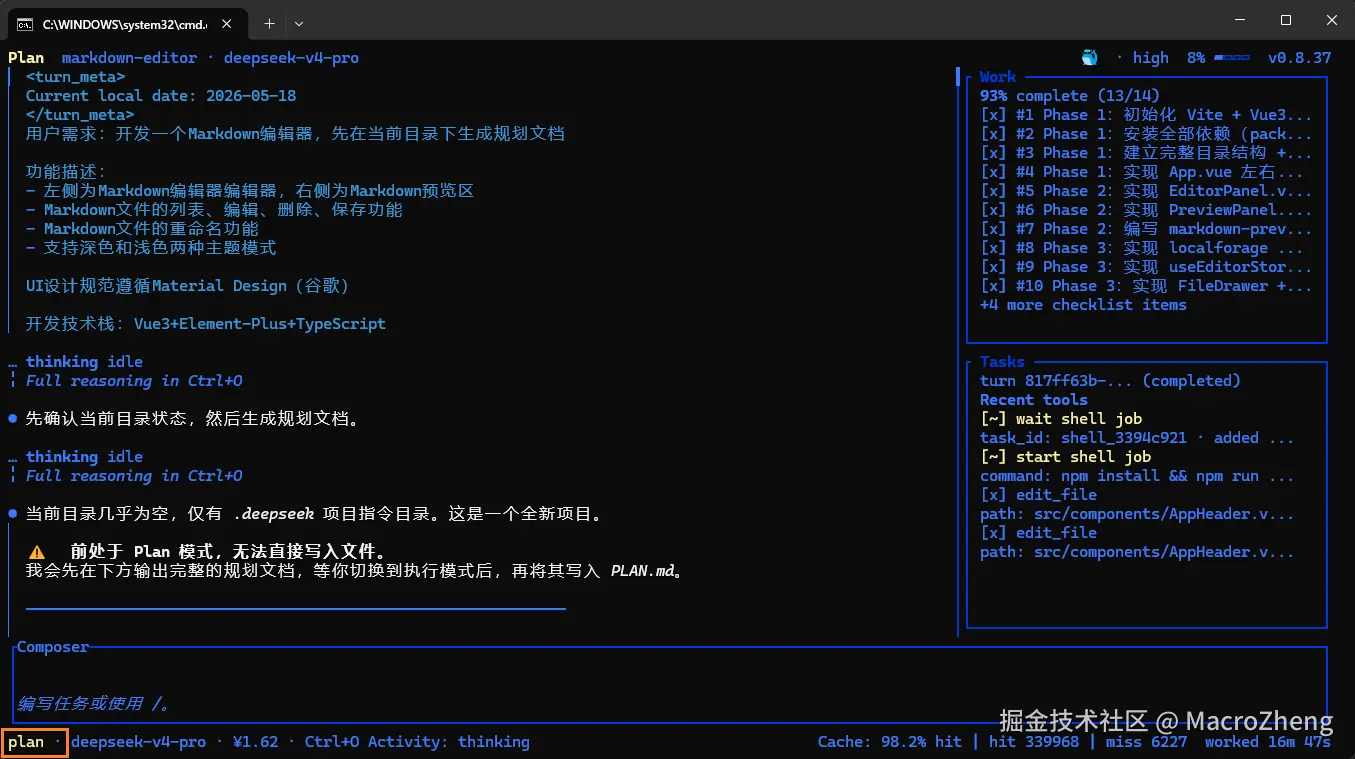
Task: Click the [~] wait shell job marker
Action: (x=993, y=419)
